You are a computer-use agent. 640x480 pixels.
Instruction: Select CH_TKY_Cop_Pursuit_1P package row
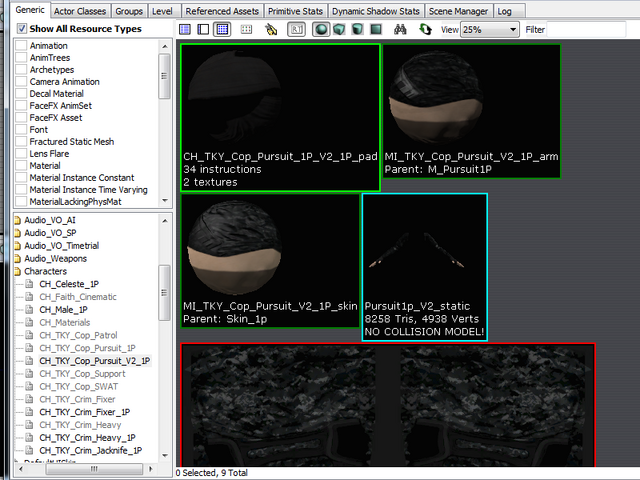87,348
